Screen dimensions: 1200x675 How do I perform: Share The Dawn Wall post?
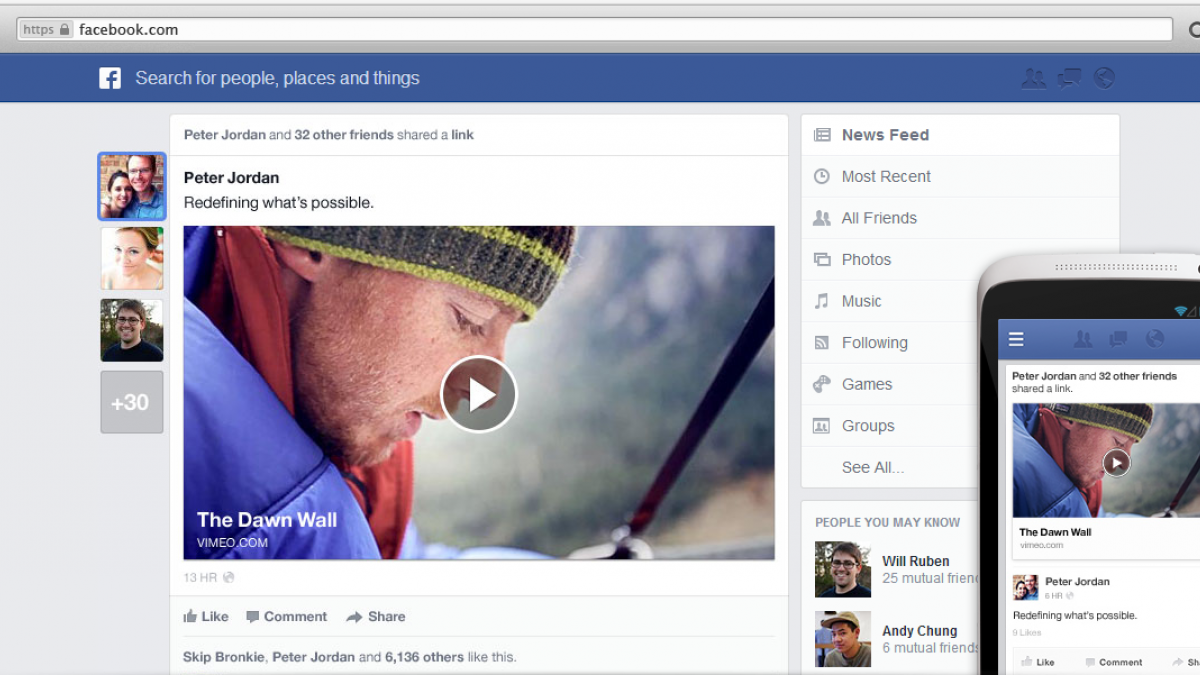pyautogui.click(x=376, y=617)
